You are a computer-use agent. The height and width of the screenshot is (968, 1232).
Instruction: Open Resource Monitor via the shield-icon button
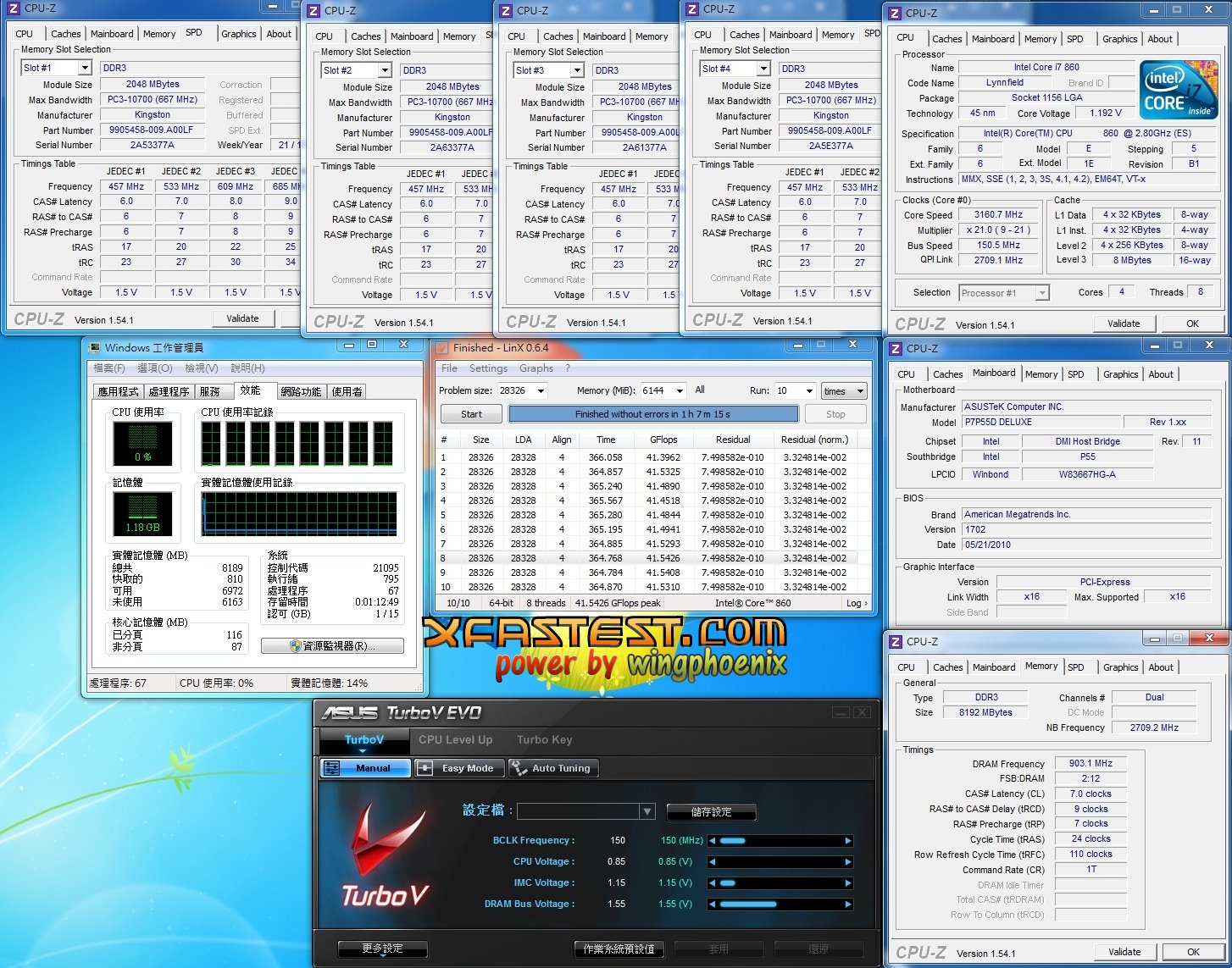[x=332, y=645]
